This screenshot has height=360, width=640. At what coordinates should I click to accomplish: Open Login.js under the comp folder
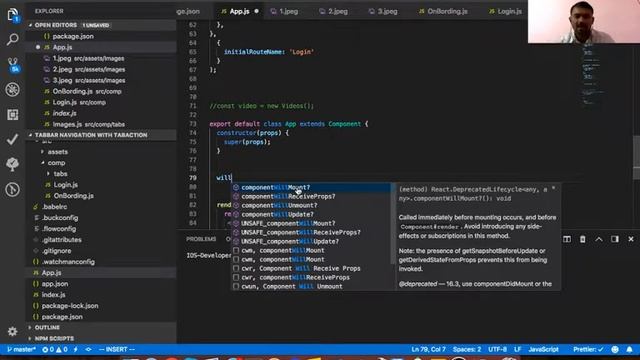(101, 185)
